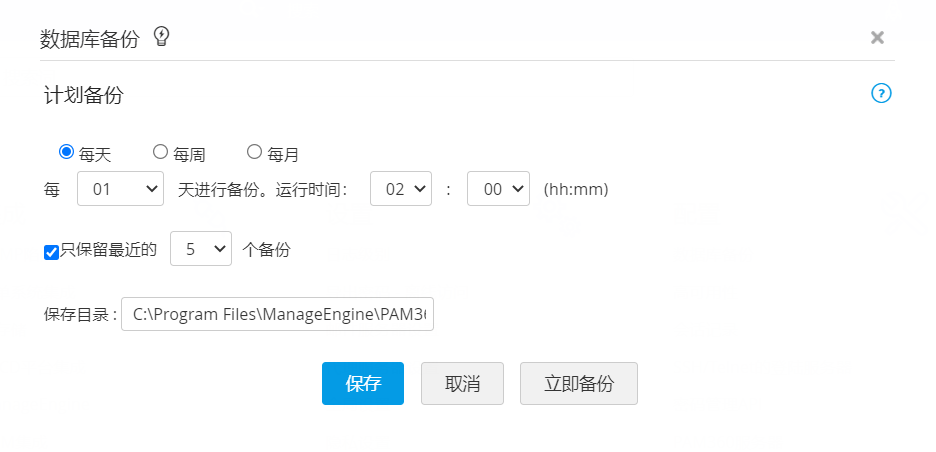Image resolution: width=936 pixels, height=452 pixels.
Task: Close the 数据库备份 dialog with X
Action: point(877,37)
